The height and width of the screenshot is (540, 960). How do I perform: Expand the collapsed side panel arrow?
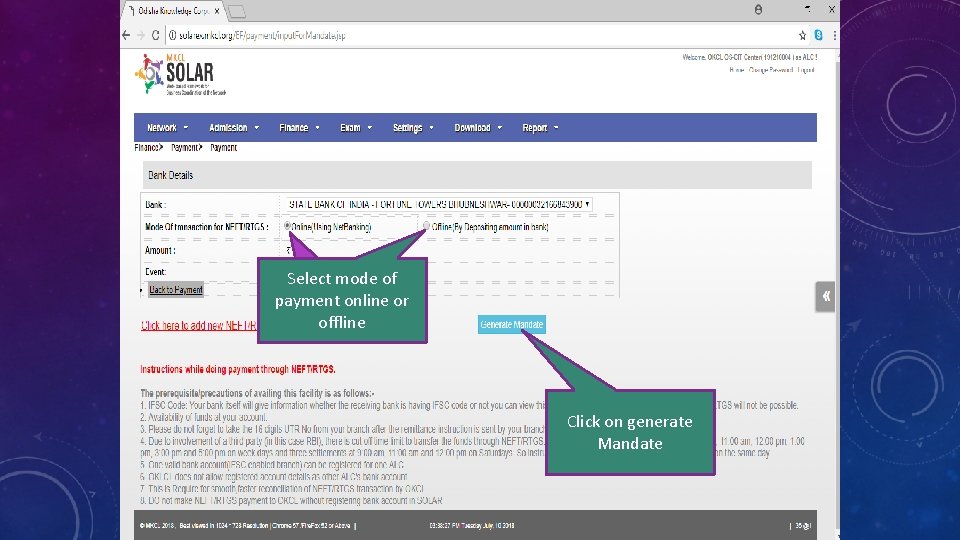tap(825, 296)
